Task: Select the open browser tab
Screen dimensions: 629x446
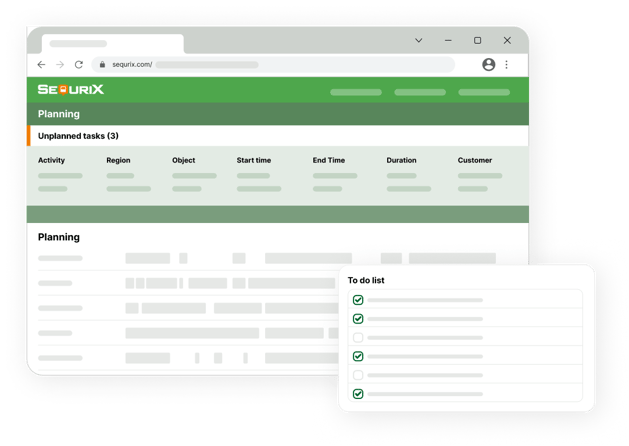Action: point(113,44)
